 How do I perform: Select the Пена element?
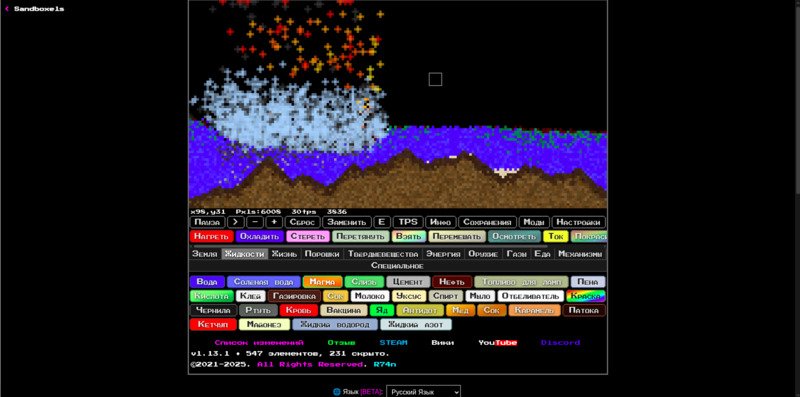point(588,282)
